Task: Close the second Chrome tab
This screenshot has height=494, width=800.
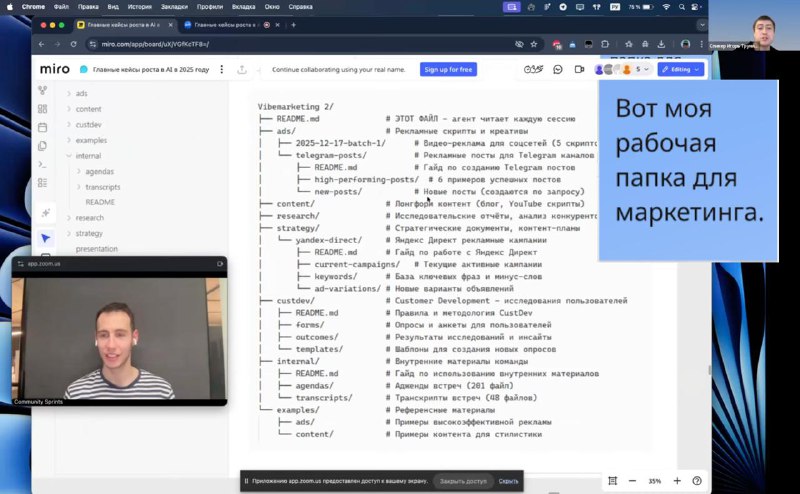Action: coord(278,24)
